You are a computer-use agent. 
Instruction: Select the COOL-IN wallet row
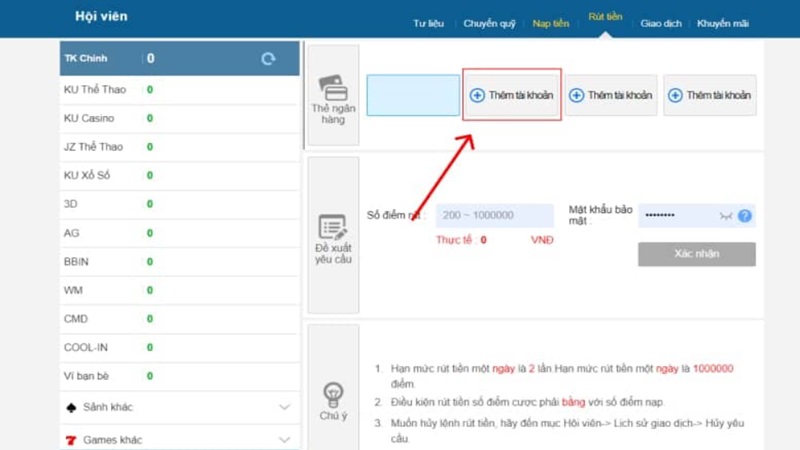pos(179,347)
